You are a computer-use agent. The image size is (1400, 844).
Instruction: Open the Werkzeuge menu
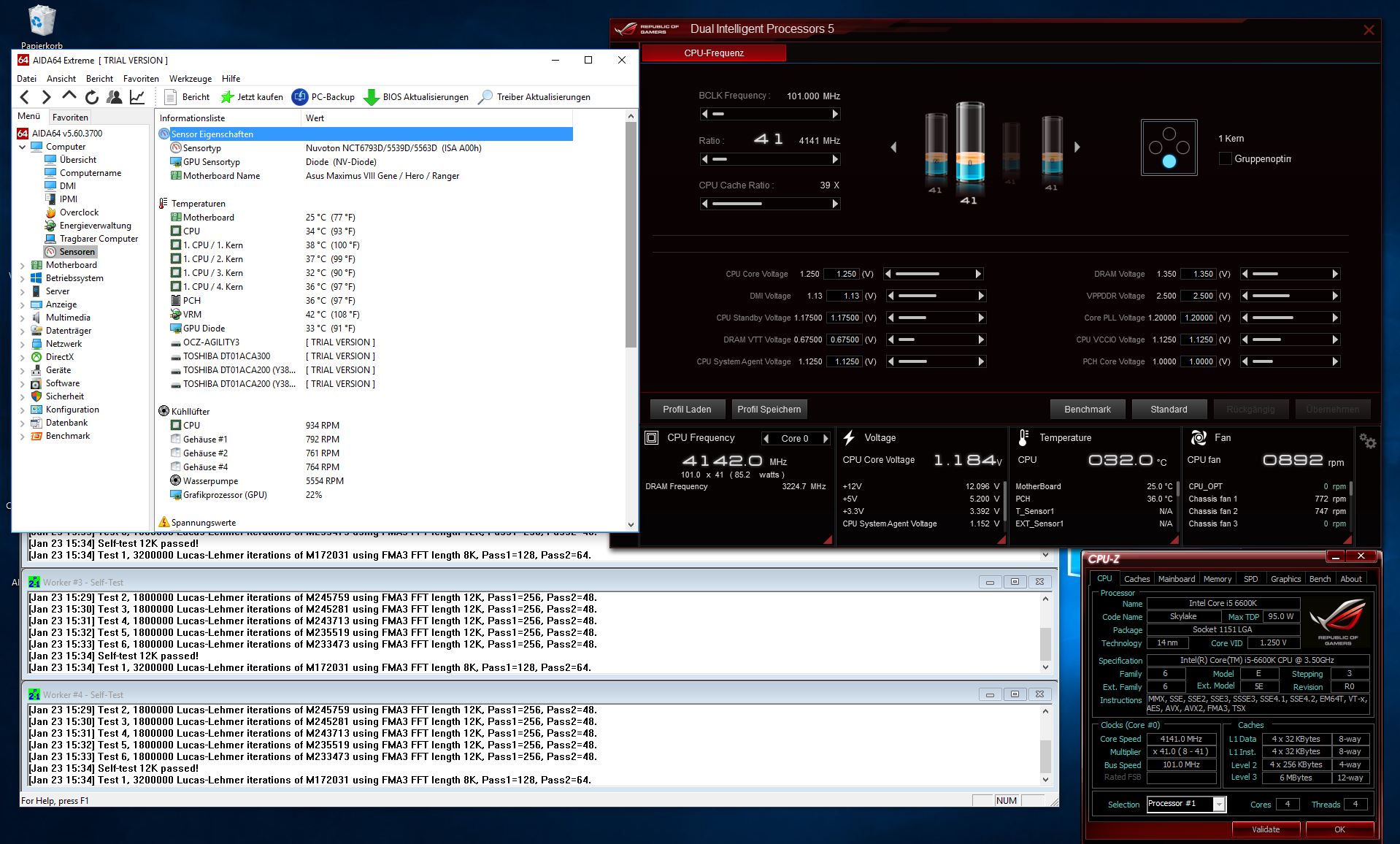click(x=191, y=79)
